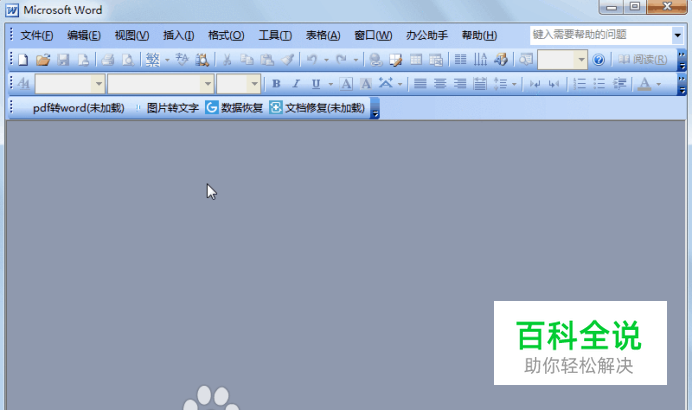
Task: Click the 数据恢复 button
Action: (234, 108)
